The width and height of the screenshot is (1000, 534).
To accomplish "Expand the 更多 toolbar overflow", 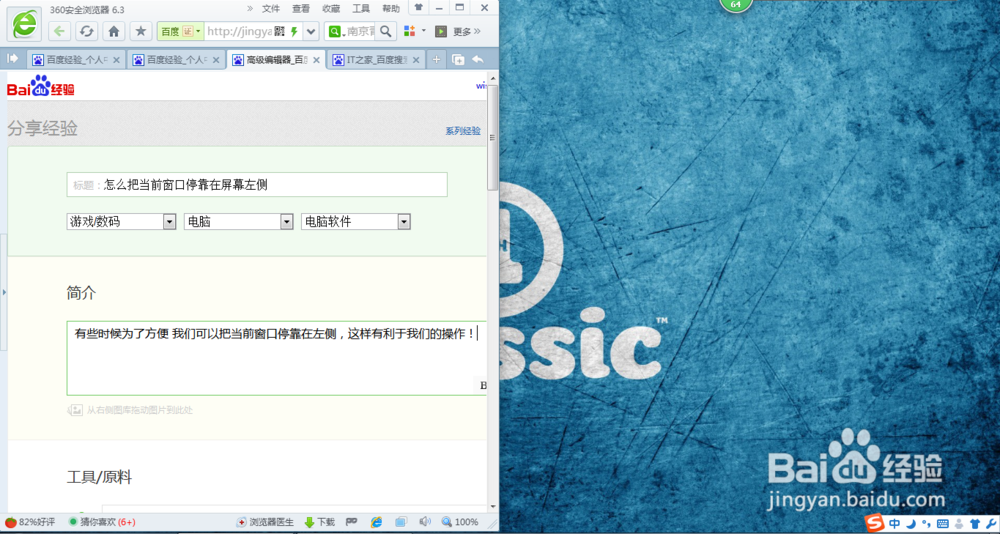I will pyautogui.click(x=466, y=31).
